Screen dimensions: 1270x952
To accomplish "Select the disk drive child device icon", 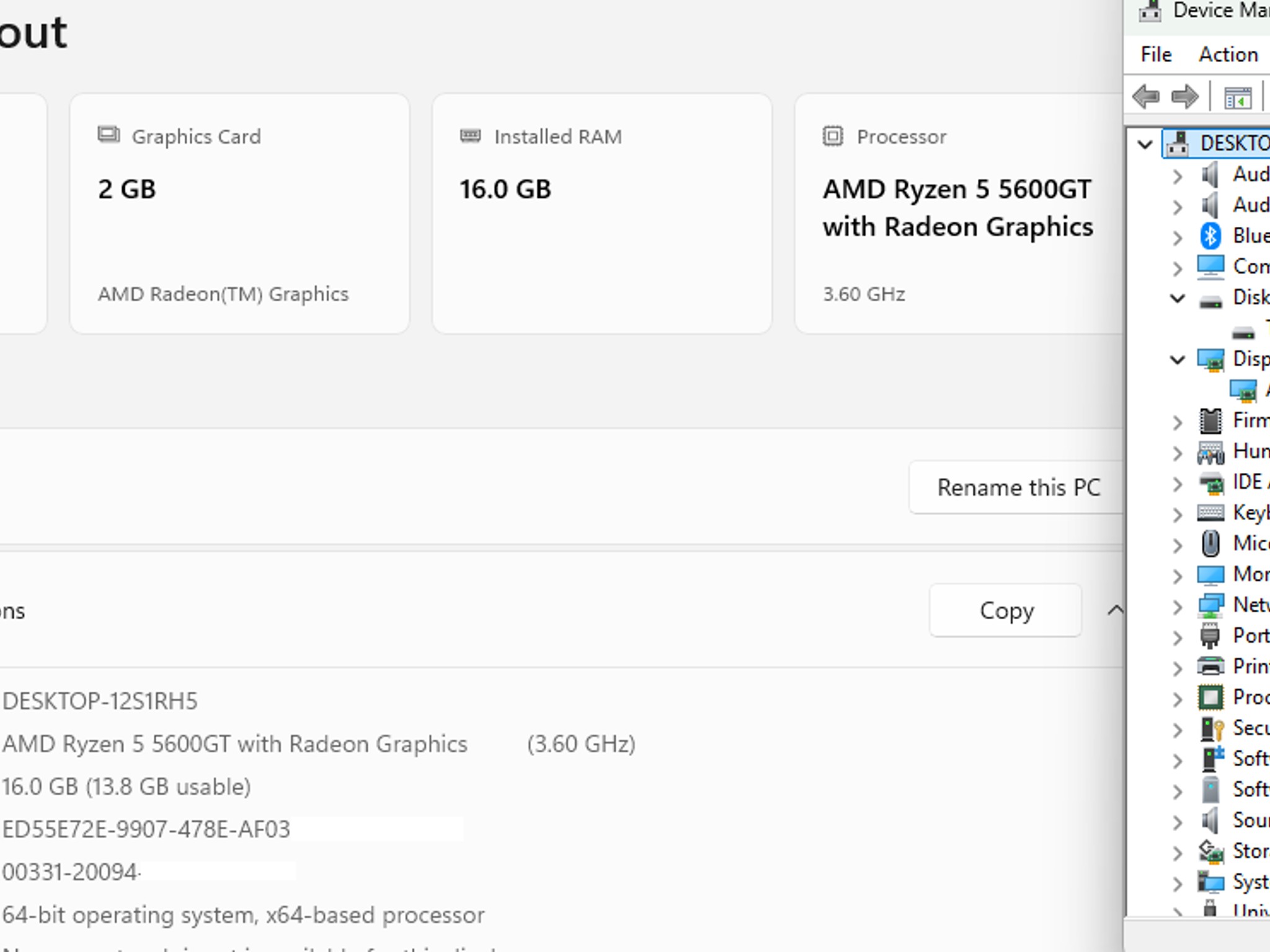I will [1243, 334].
